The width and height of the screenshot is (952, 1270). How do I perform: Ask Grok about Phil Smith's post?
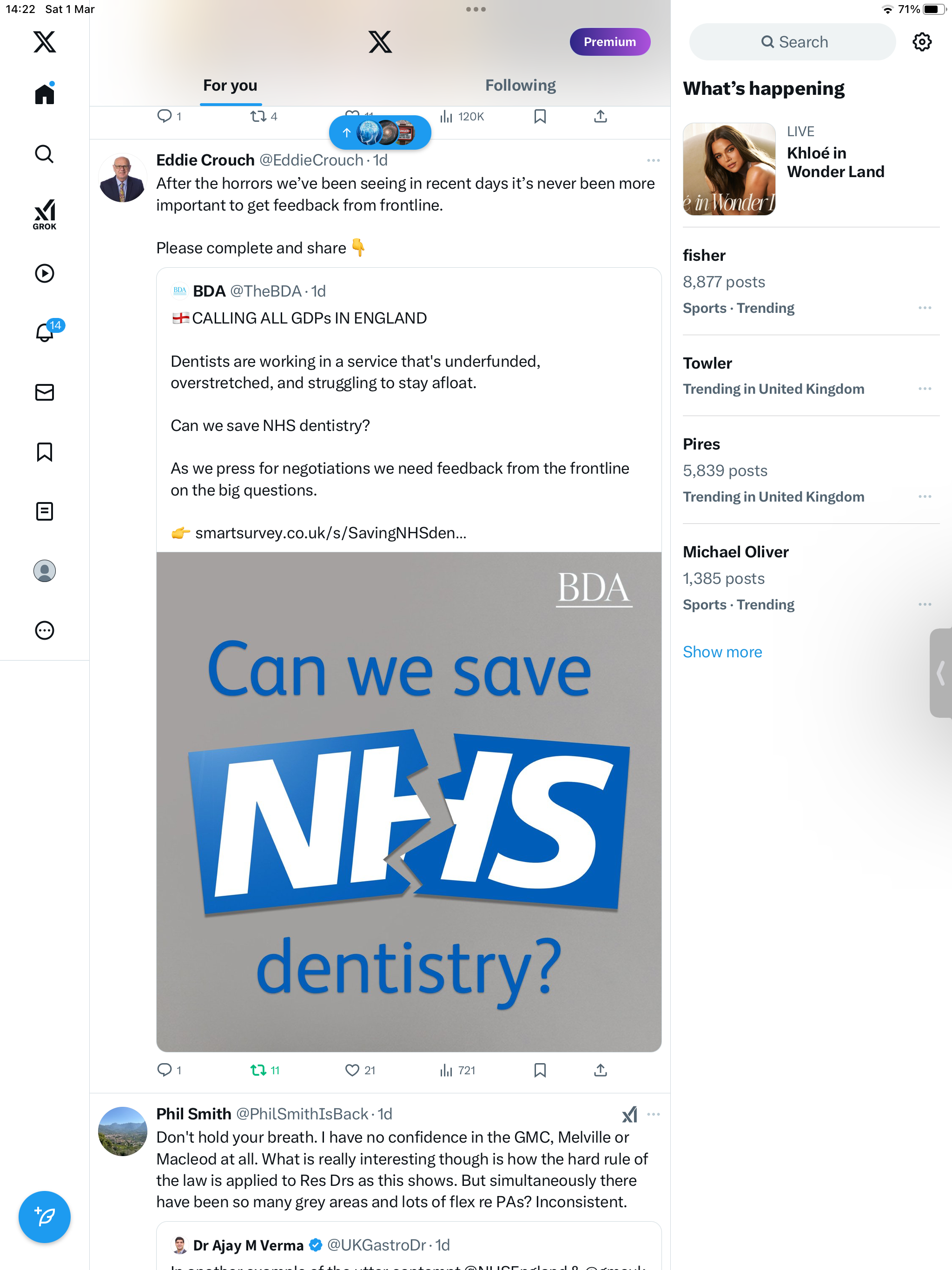point(629,1114)
